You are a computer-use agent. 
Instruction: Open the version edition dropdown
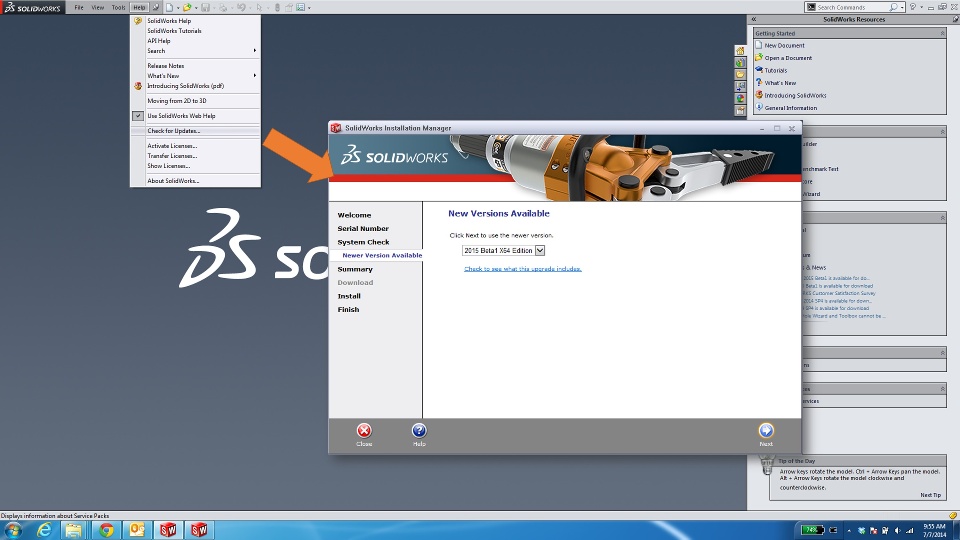click(539, 250)
